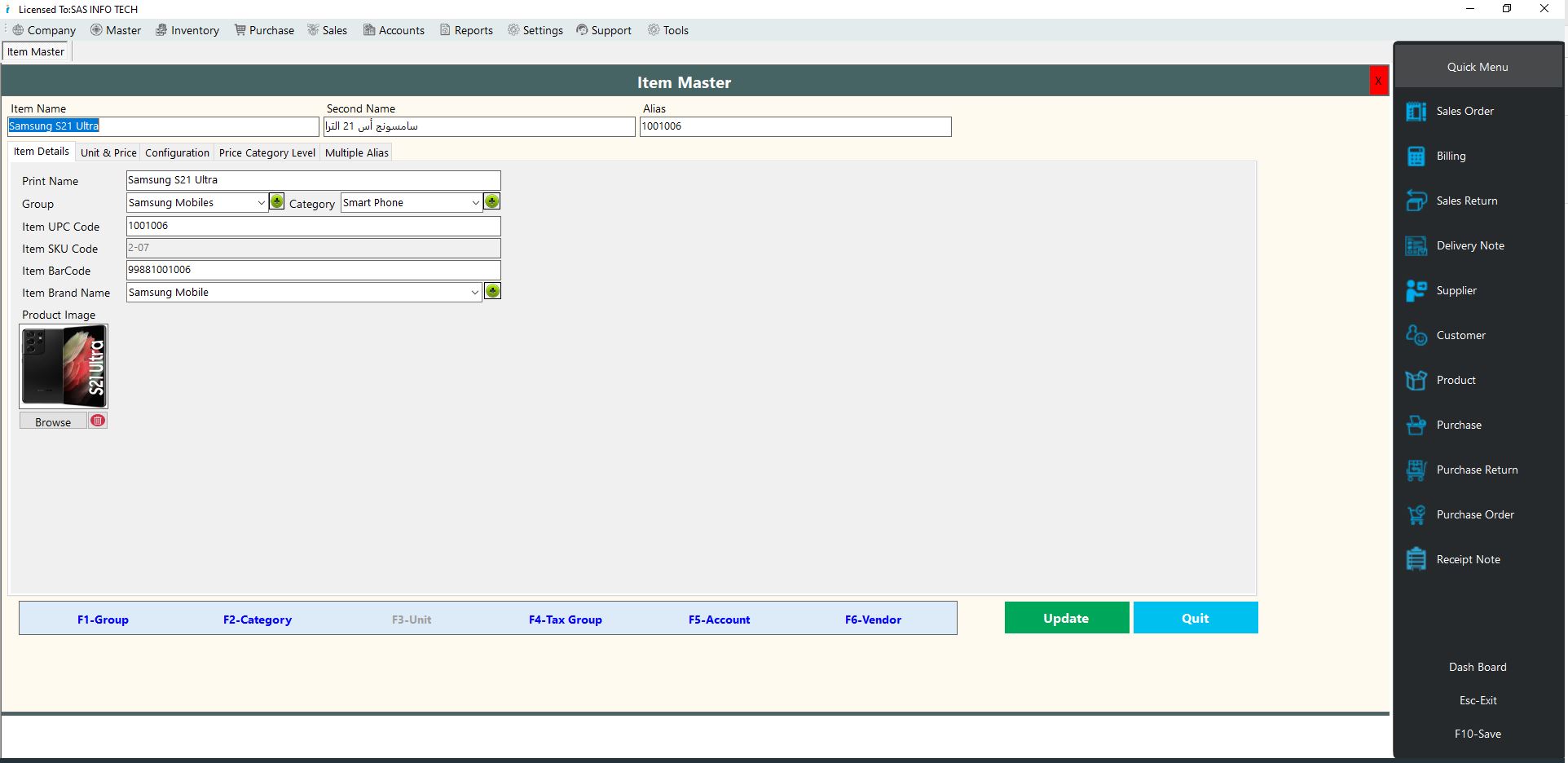This screenshot has height=763, width=1568.
Task: Switch to the Unit & Price tab
Action: [108, 152]
